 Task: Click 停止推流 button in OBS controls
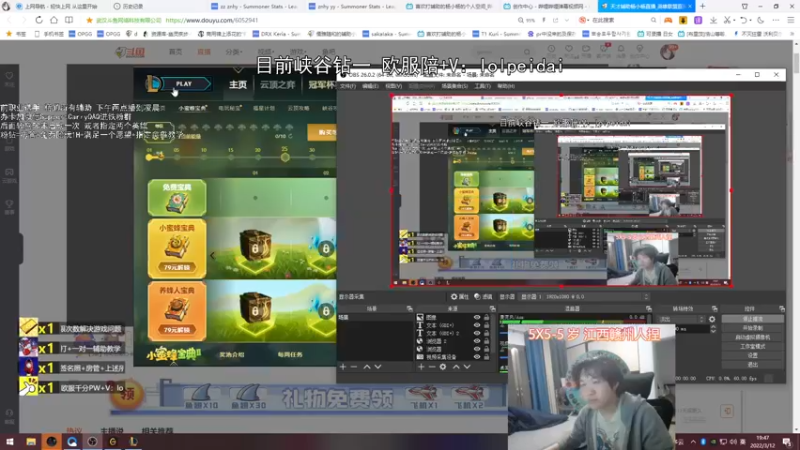tap(753, 319)
